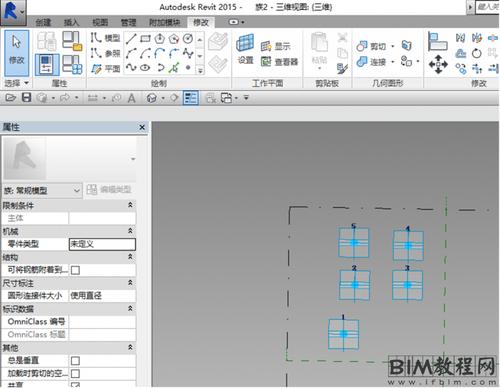Switch to the 附加模块 ribbon tab
Image resolution: width=500 pixels, height=388 pixels.
coord(164,22)
